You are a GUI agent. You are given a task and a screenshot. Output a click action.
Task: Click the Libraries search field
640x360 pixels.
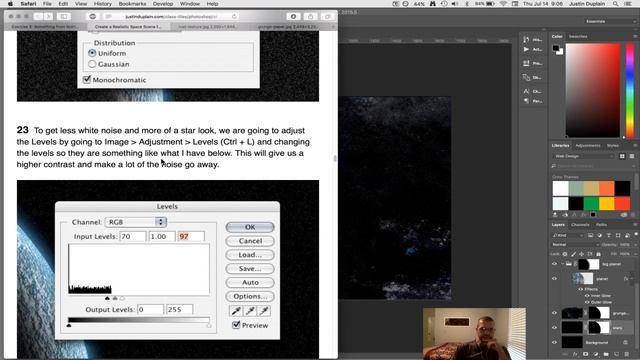click(x=593, y=166)
